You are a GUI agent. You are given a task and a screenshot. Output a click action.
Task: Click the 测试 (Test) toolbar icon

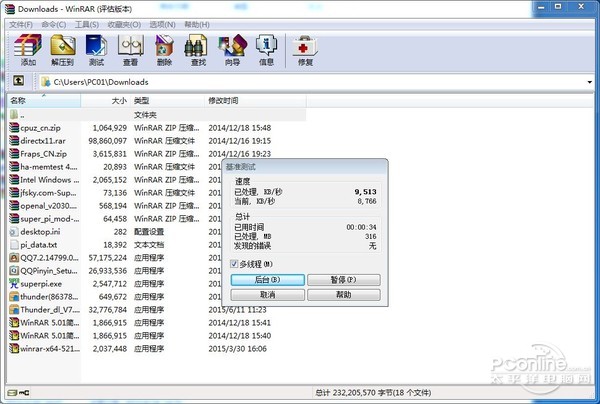pyautogui.click(x=96, y=50)
